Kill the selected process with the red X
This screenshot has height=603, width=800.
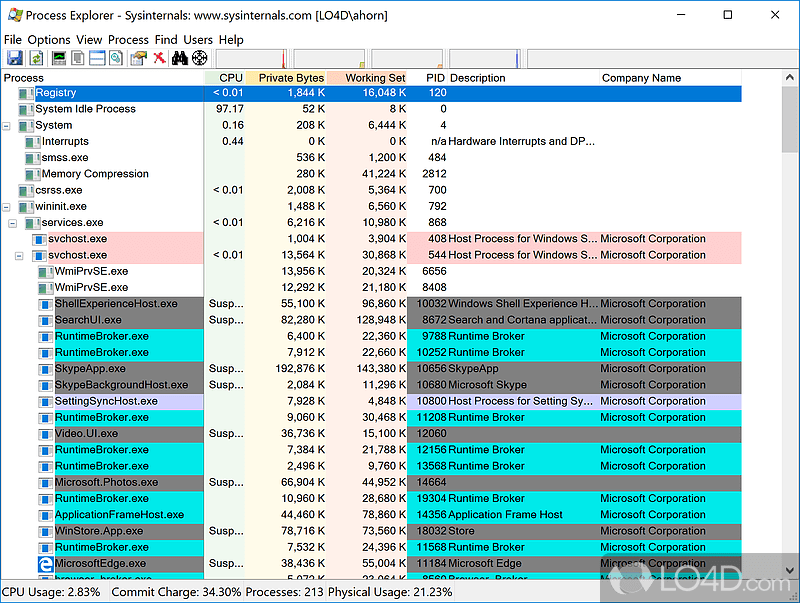pyautogui.click(x=159, y=57)
